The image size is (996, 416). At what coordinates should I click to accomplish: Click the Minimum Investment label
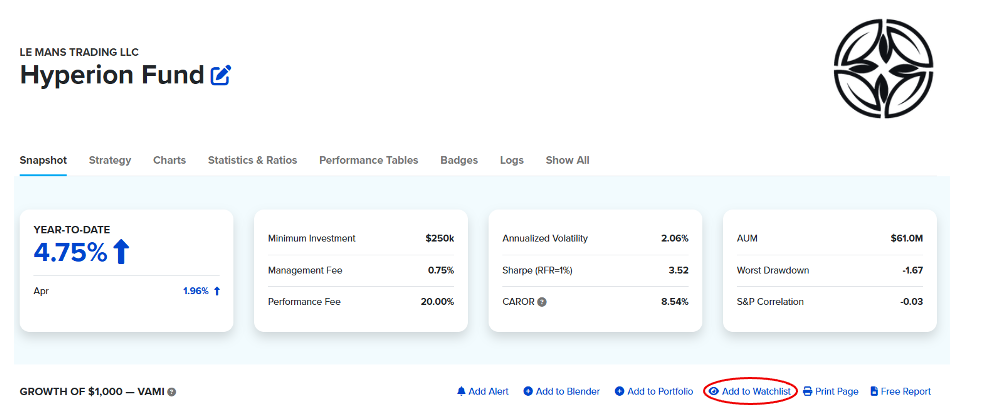312,239
